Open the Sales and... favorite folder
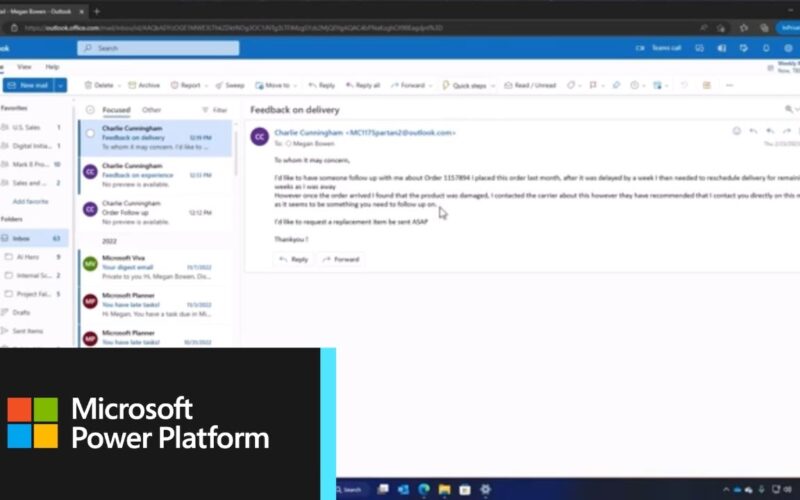 click(x=32, y=183)
